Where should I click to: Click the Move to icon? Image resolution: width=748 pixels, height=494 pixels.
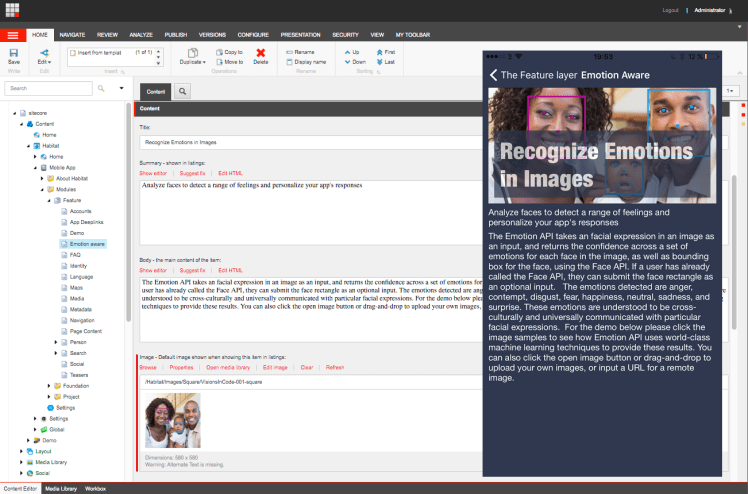tap(216, 61)
